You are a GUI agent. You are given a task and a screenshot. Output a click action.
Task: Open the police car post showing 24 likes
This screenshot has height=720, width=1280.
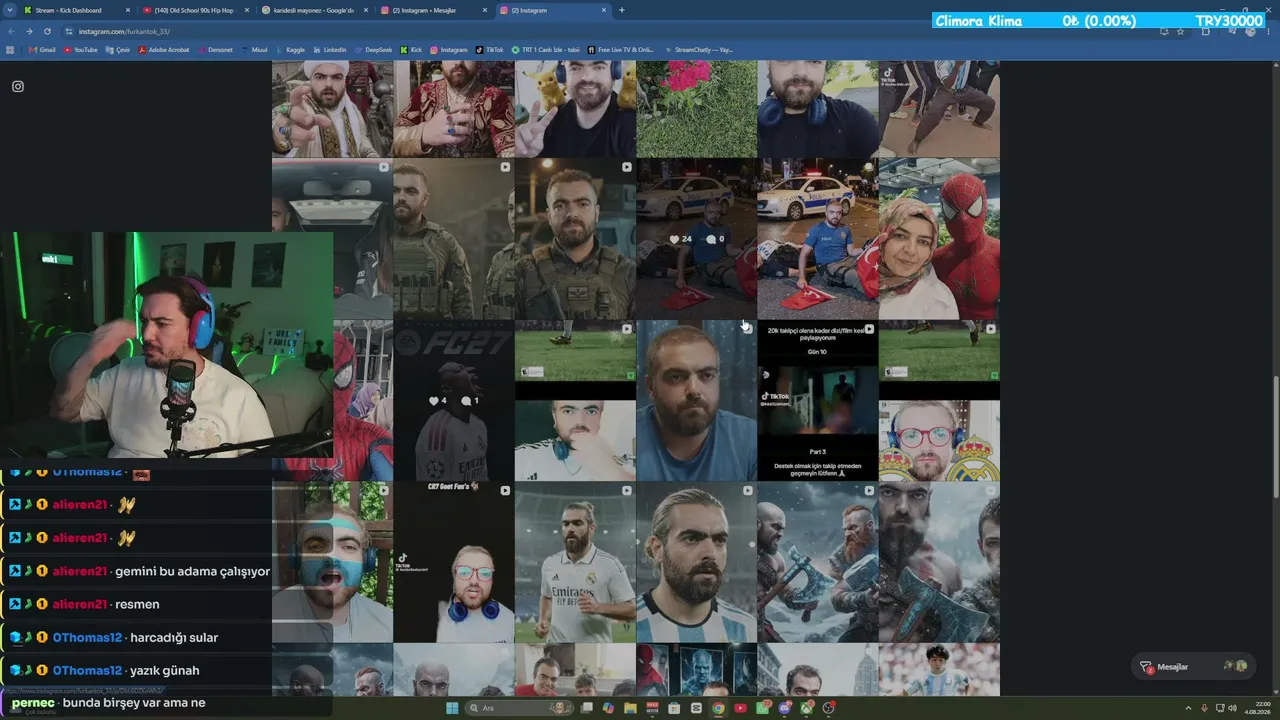coord(696,239)
